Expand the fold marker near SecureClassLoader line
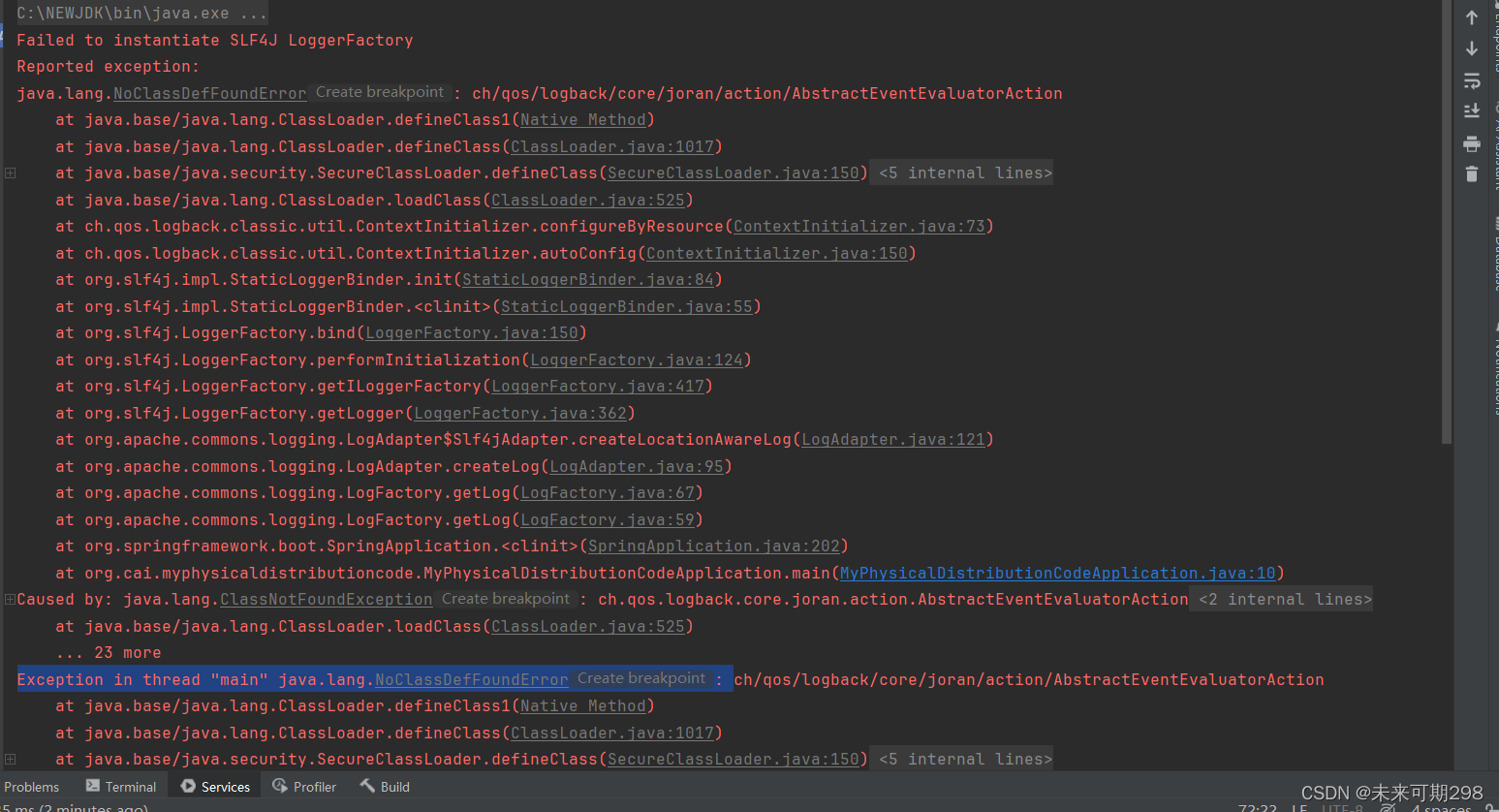This screenshot has width=1499, height=812. 10,172
